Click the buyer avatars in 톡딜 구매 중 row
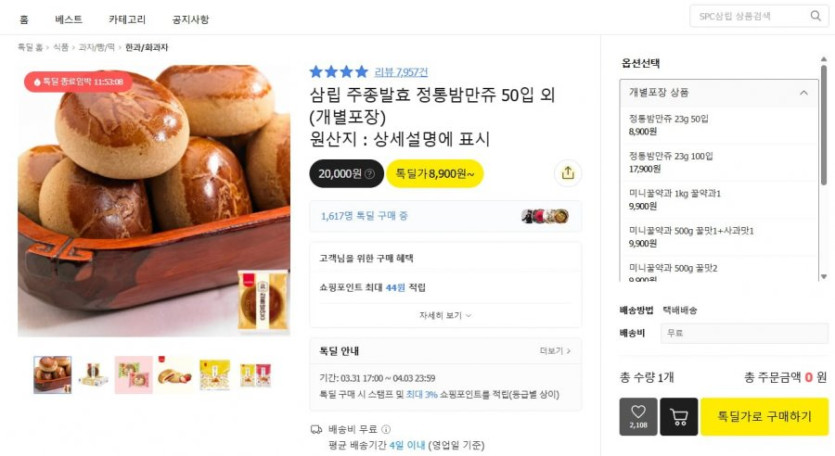Screen dimensions: 835x456 pyautogui.click(x=545, y=216)
